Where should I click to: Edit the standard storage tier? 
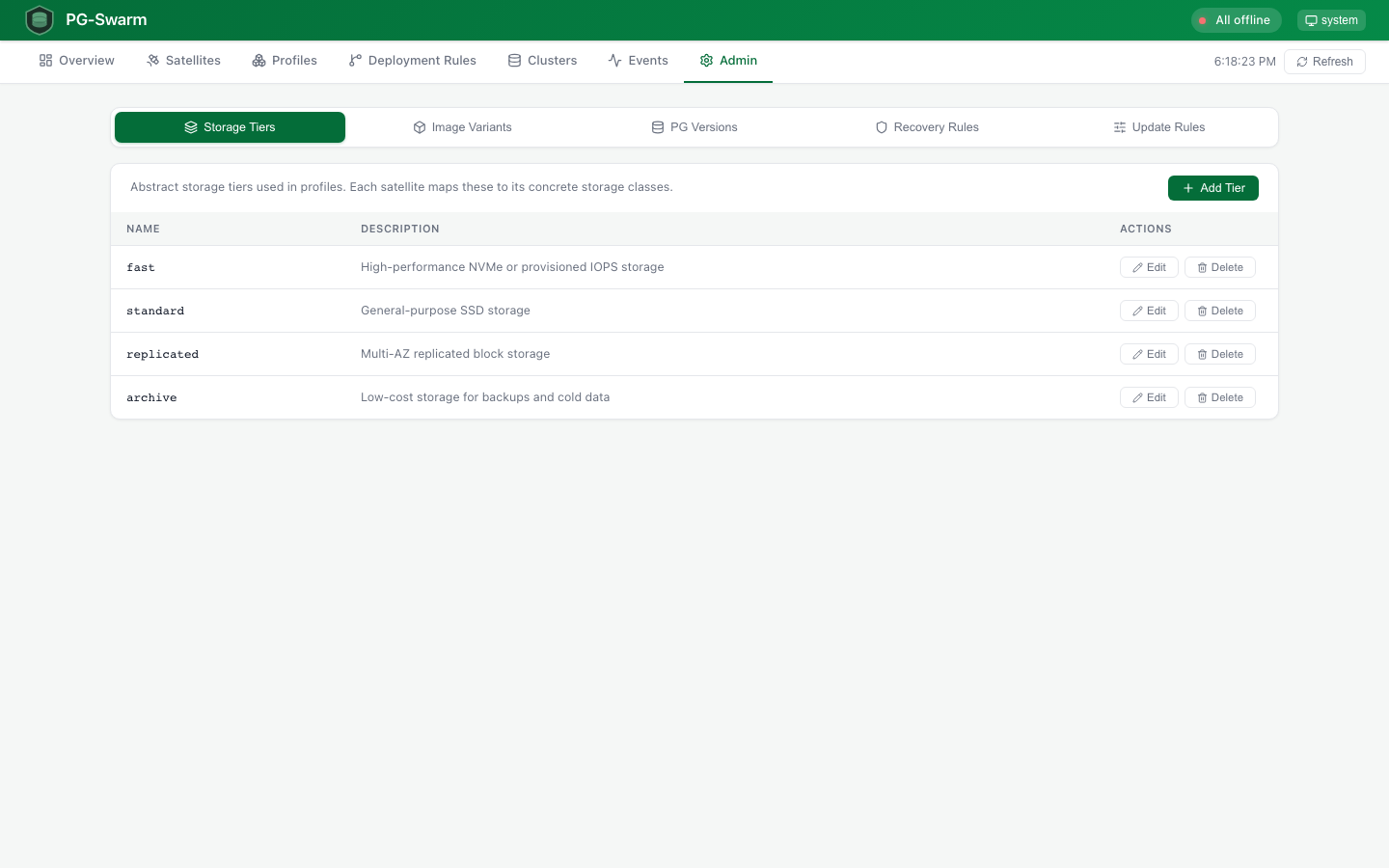pyautogui.click(x=1149, y=311)
